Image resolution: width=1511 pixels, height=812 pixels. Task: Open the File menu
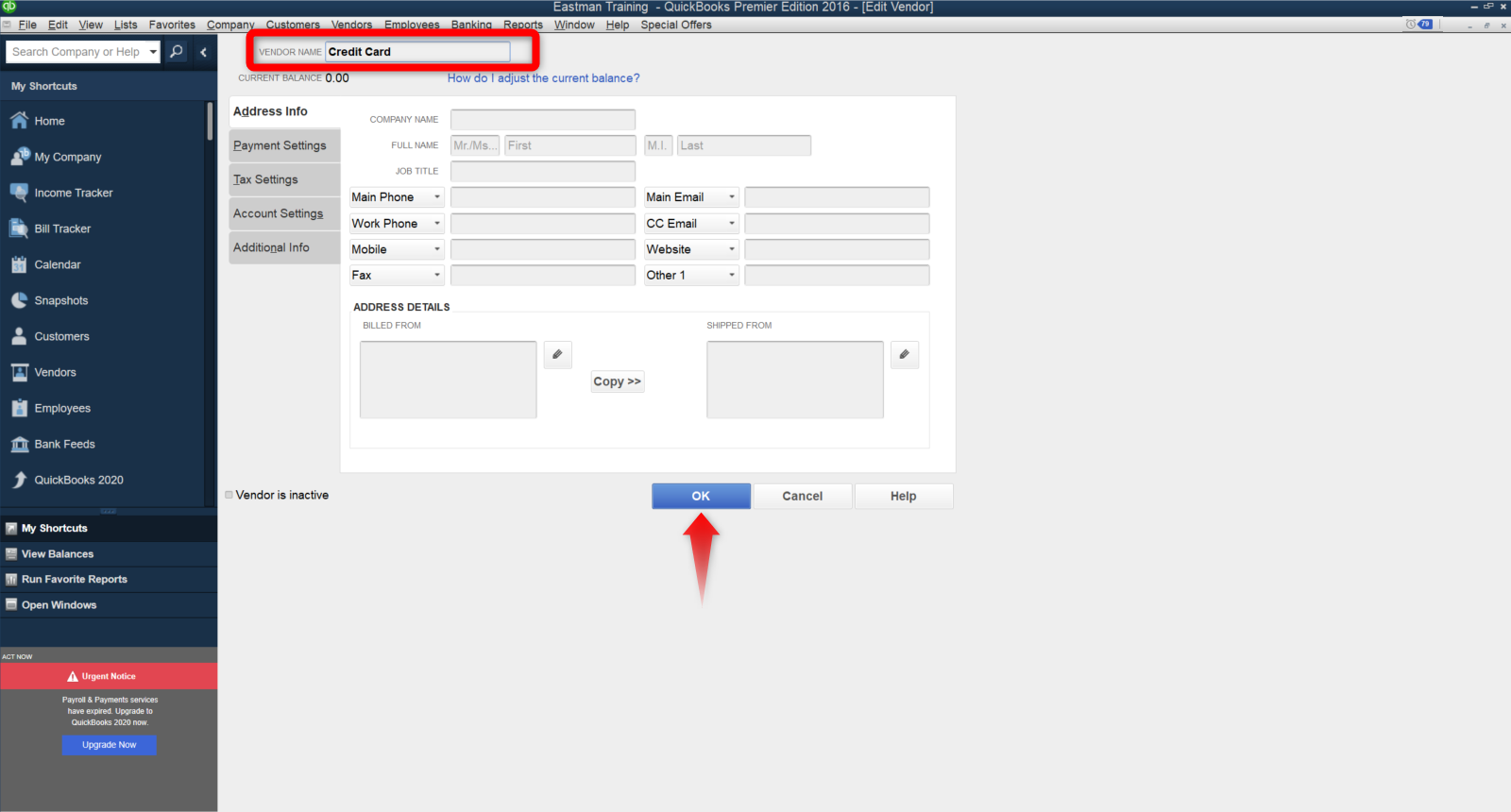point(27,25)
